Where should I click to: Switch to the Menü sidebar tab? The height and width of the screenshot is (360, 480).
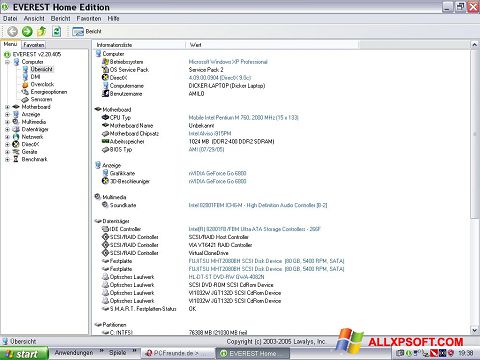10,44
